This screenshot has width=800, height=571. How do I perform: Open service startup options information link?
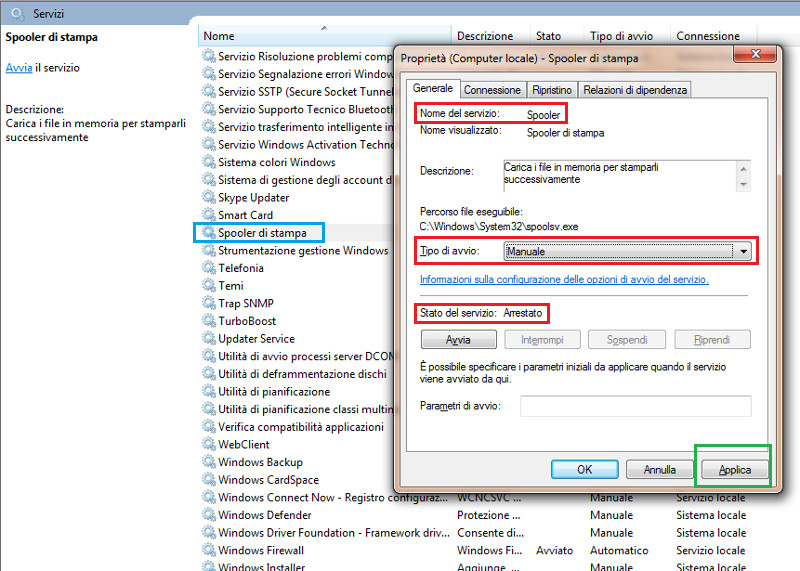pyautogui.click(x=564, y=279)
